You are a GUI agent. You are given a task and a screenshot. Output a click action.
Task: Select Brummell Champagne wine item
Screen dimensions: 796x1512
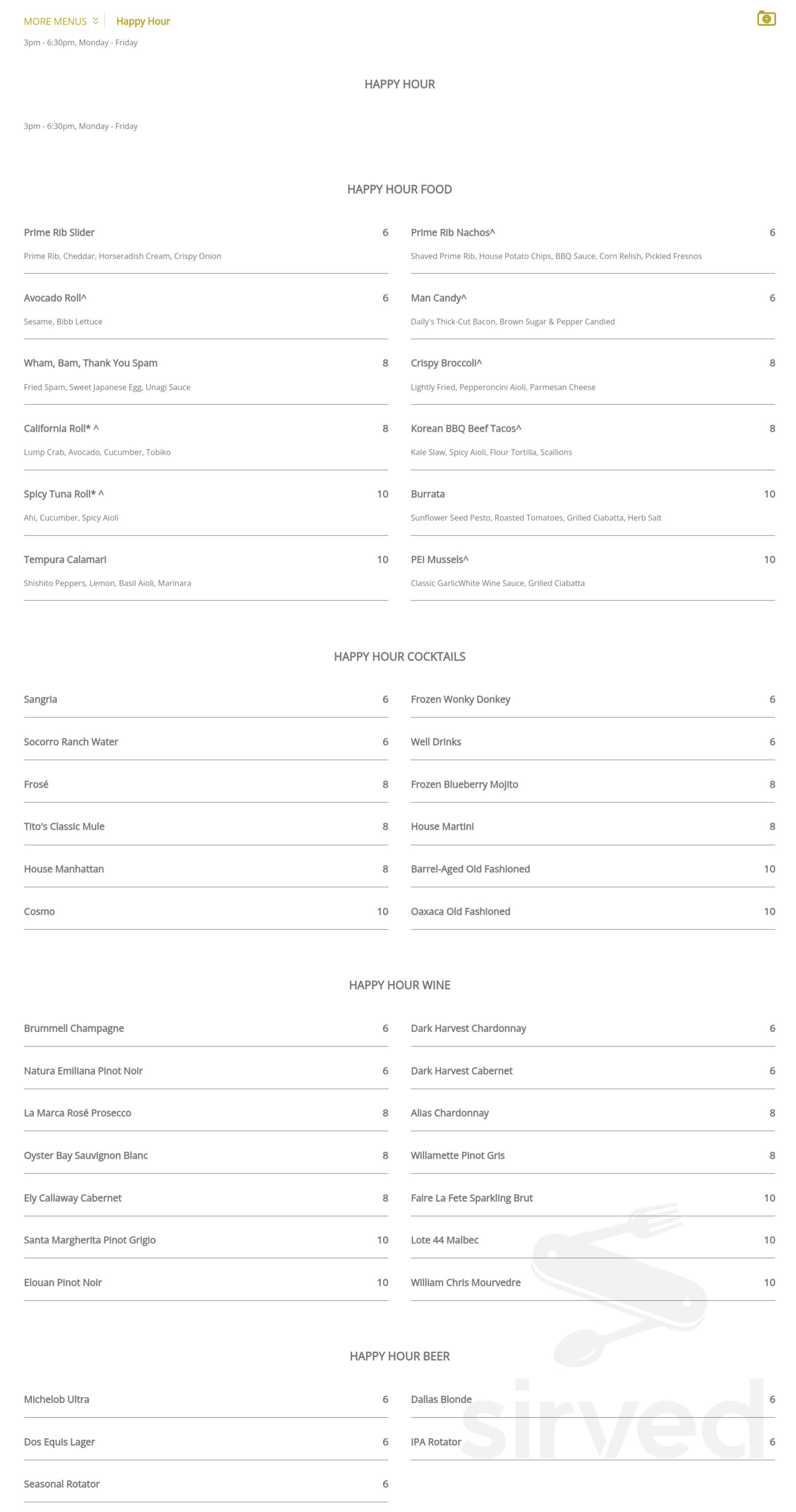73,1028
